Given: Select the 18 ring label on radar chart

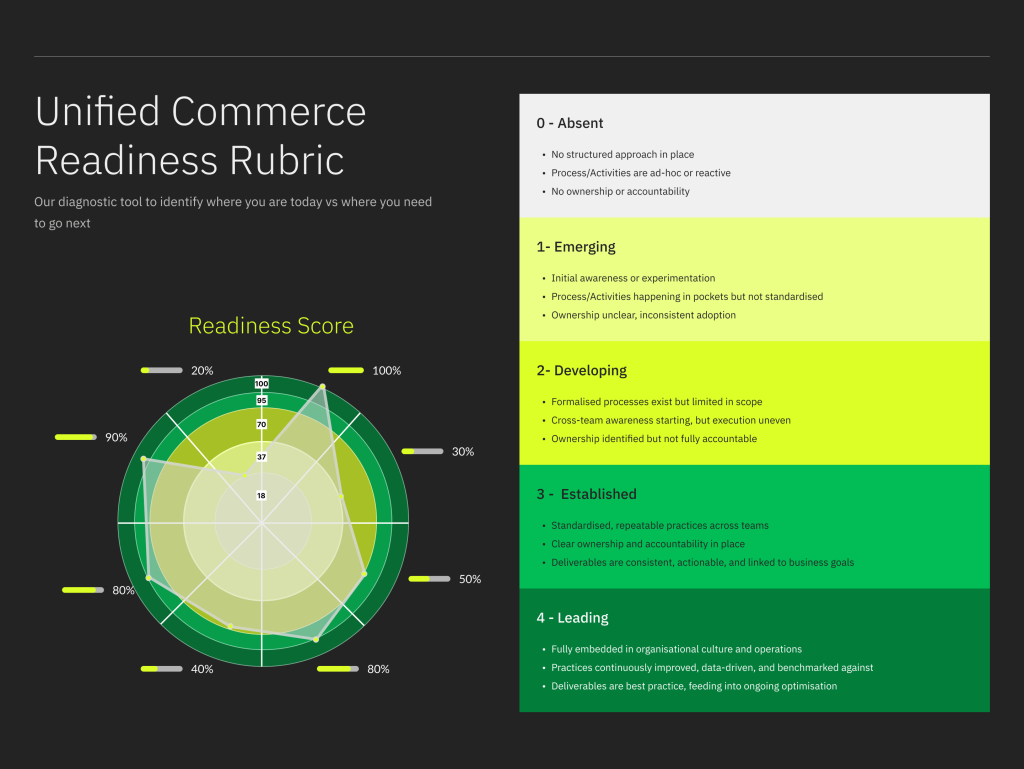Looking at the screenshot, I should point(262,495).
